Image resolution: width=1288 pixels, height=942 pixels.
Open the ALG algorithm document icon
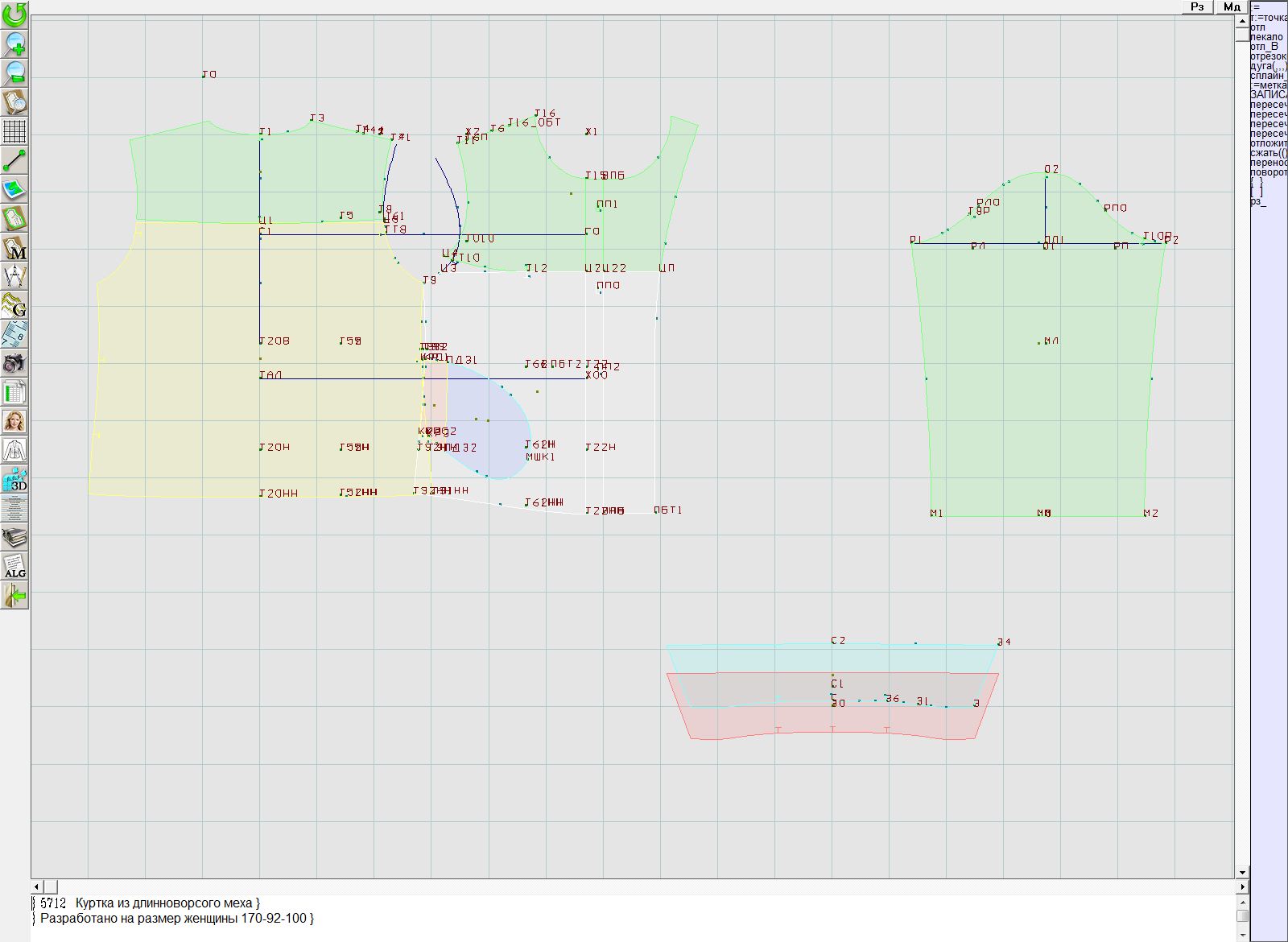pyautogui.click(x=14, y=566)
